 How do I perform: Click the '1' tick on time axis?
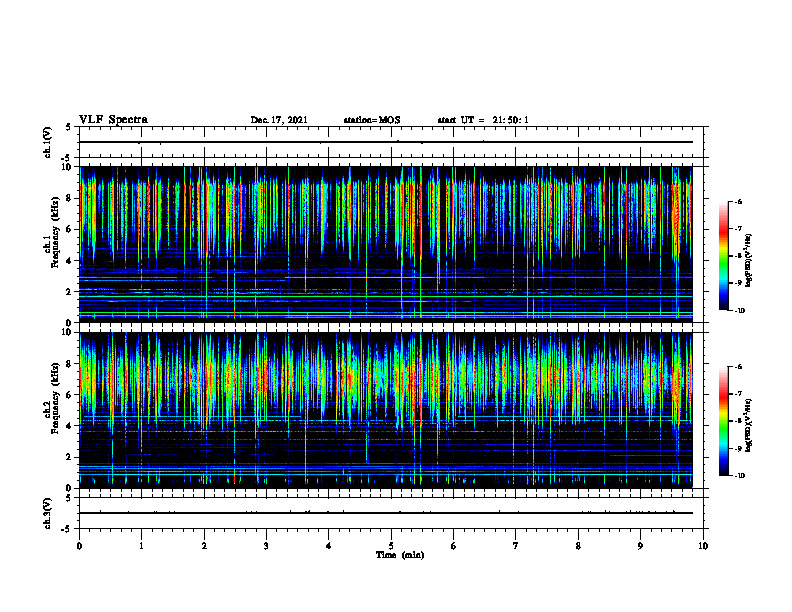point(141,546)
